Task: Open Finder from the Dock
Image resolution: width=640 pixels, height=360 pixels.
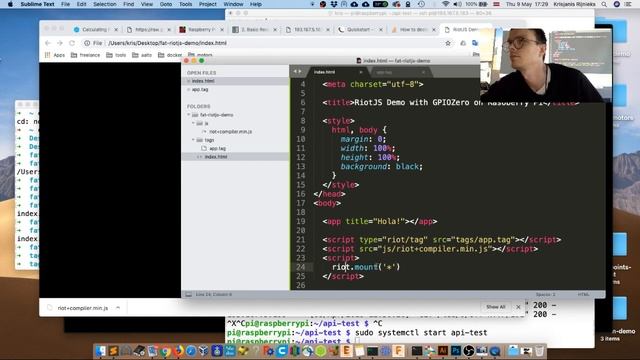Action: click(x=100, y=351)
